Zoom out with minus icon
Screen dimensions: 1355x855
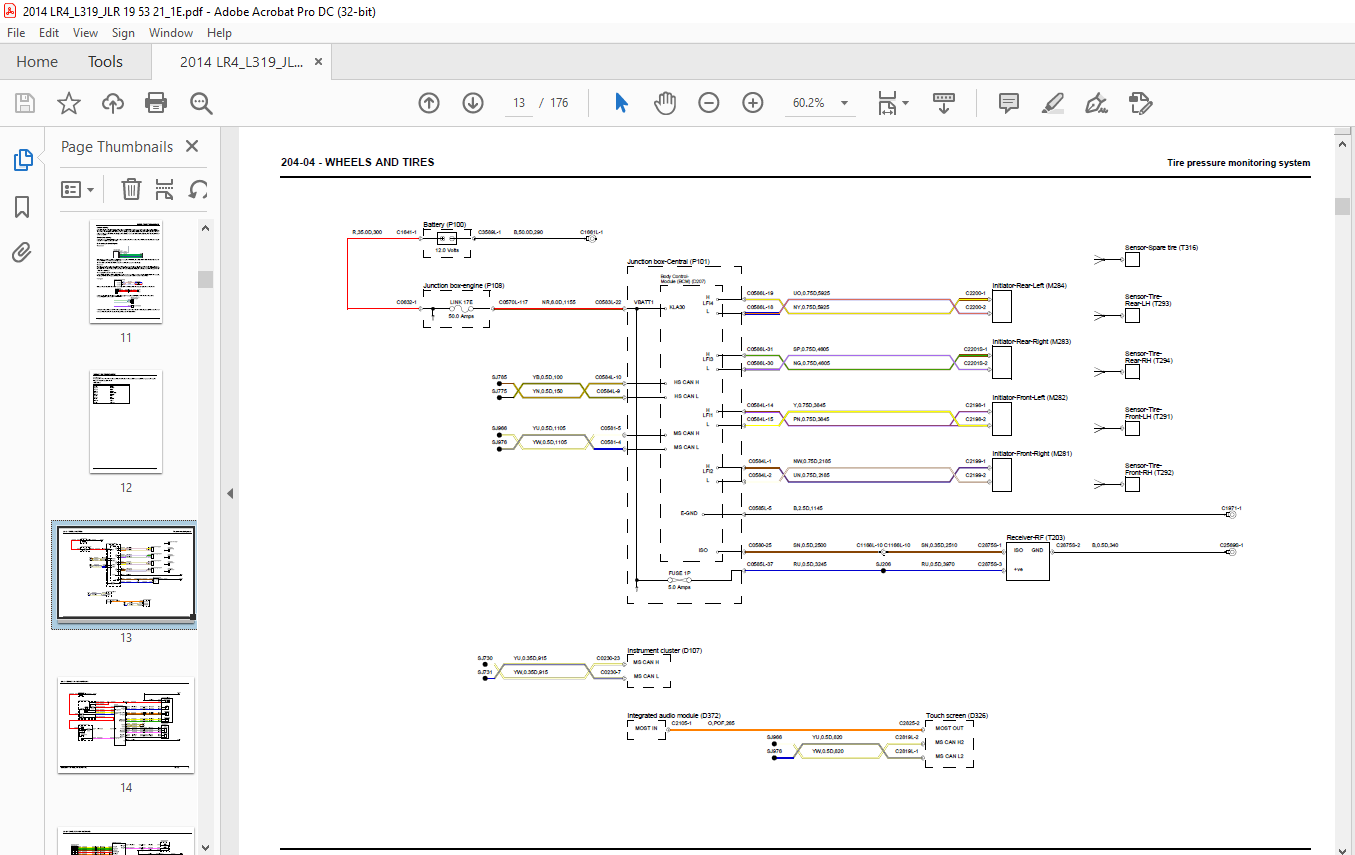click(x=709, y=103)
